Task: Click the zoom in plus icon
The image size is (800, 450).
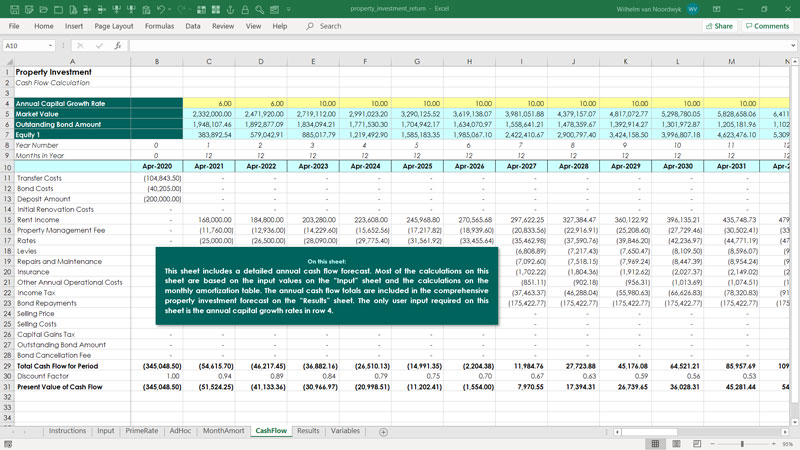Action: click(x=774, y=444)
